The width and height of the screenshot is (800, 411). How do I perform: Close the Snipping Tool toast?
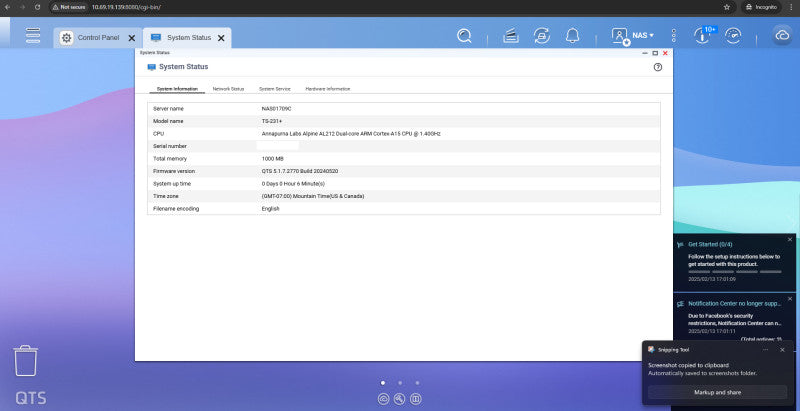[x=782, y=350]
